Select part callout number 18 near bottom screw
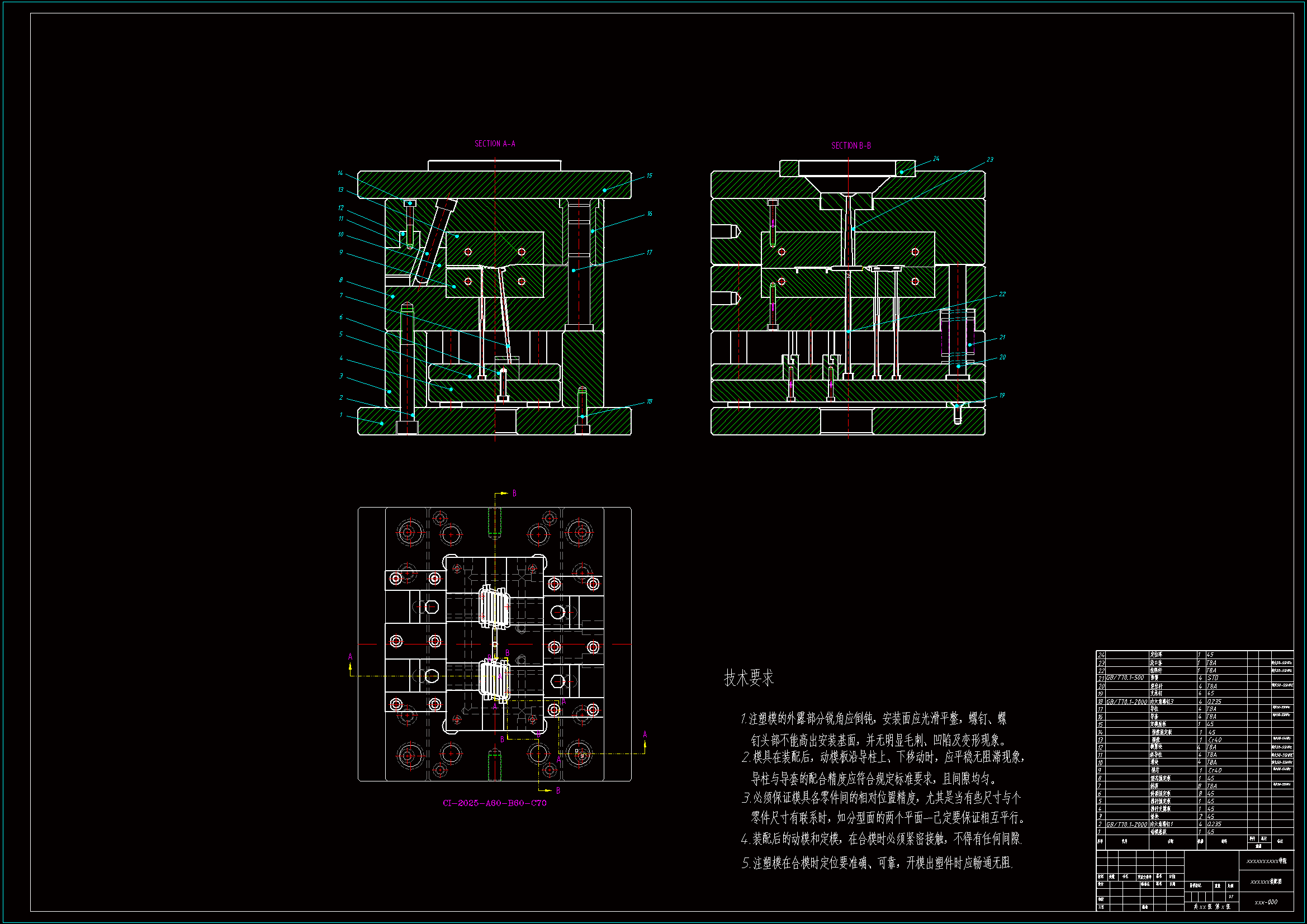The height and width of the screenshot is (924, 1307). 649,402
